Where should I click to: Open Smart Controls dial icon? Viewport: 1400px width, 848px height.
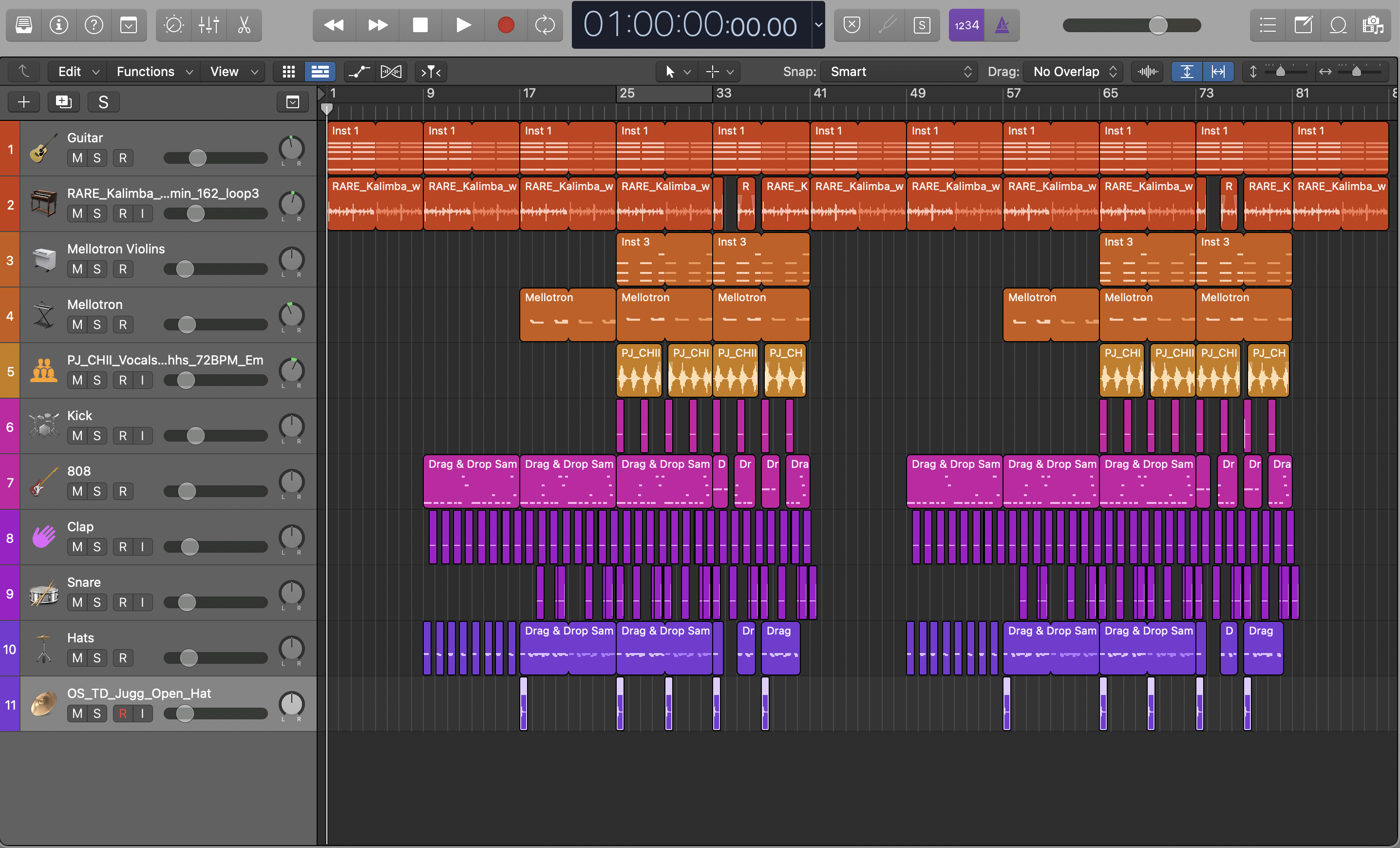pyautogui.click(x=173, y=25)
